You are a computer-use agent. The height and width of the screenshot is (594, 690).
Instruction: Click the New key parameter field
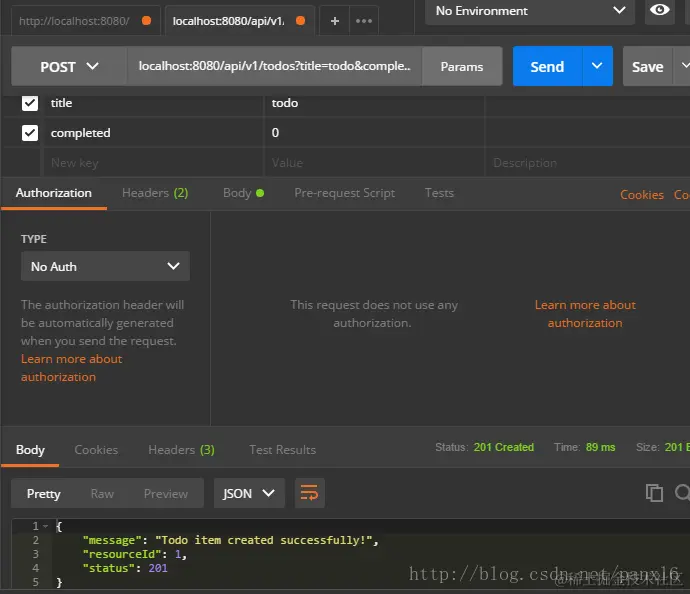(x=154, y=163)
